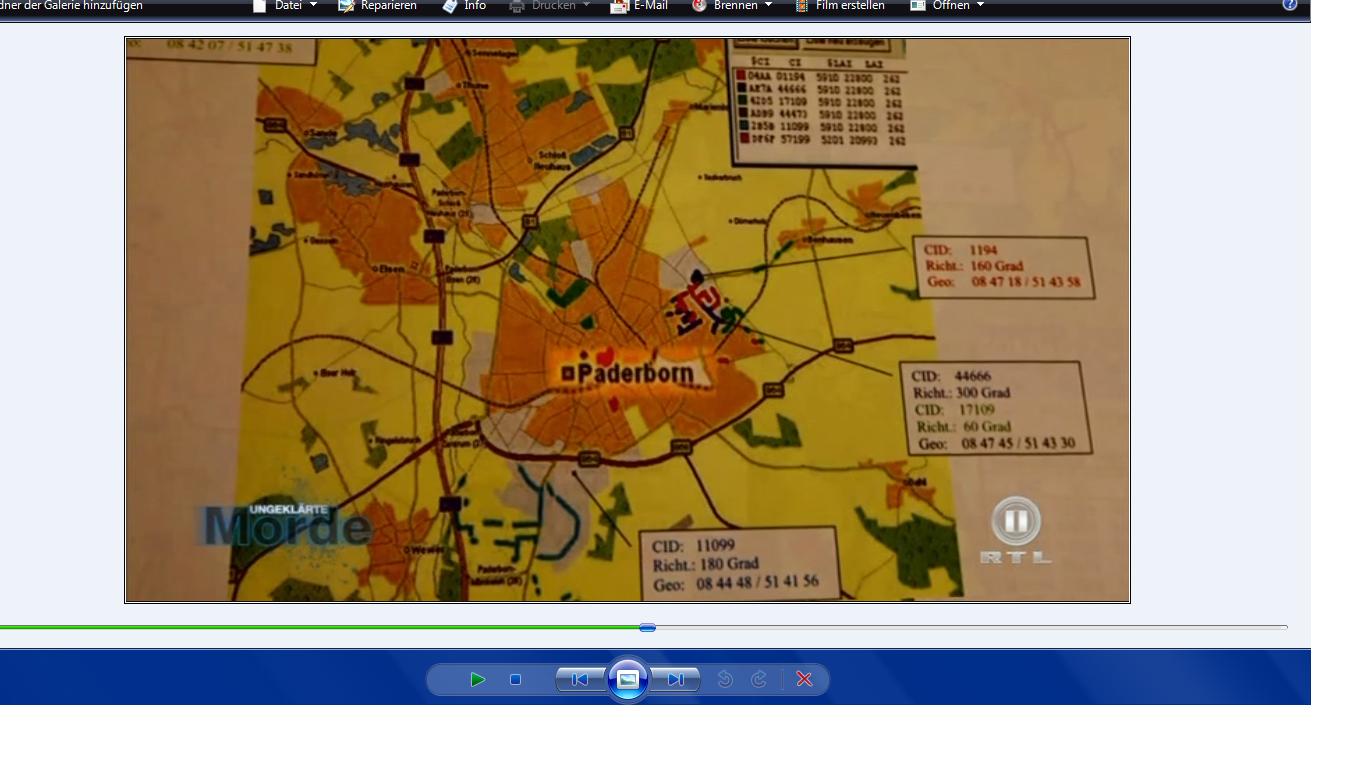Go to the previous item
Image resolution: width=1366 pixels, height=768 pixels.
point(580,680)
